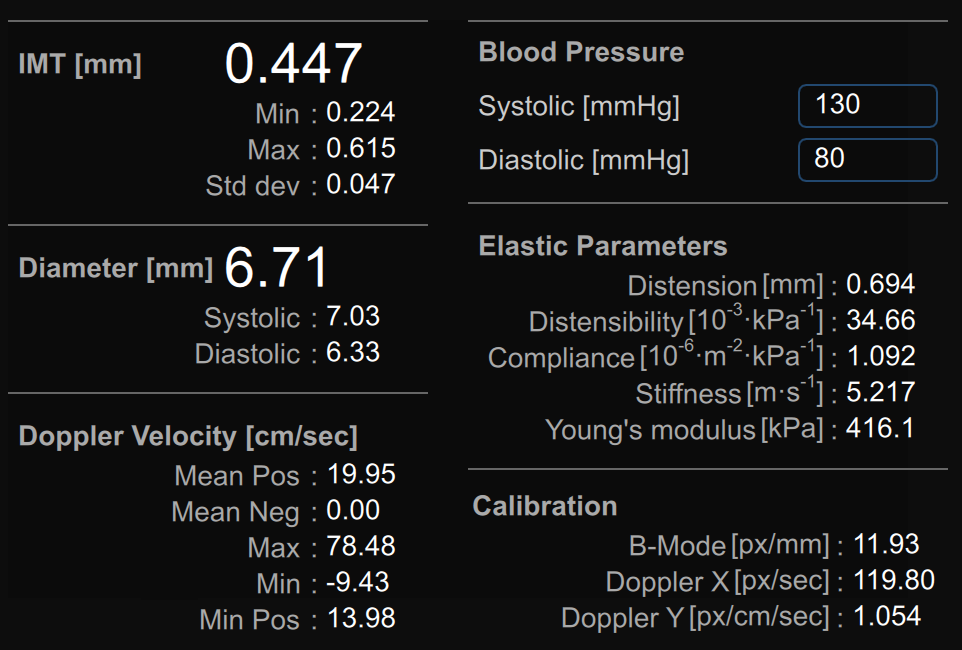This screenshot has height=650, width=962.
Task: Open the Elastic Parameters section header
Action: (x=602, y=246)
